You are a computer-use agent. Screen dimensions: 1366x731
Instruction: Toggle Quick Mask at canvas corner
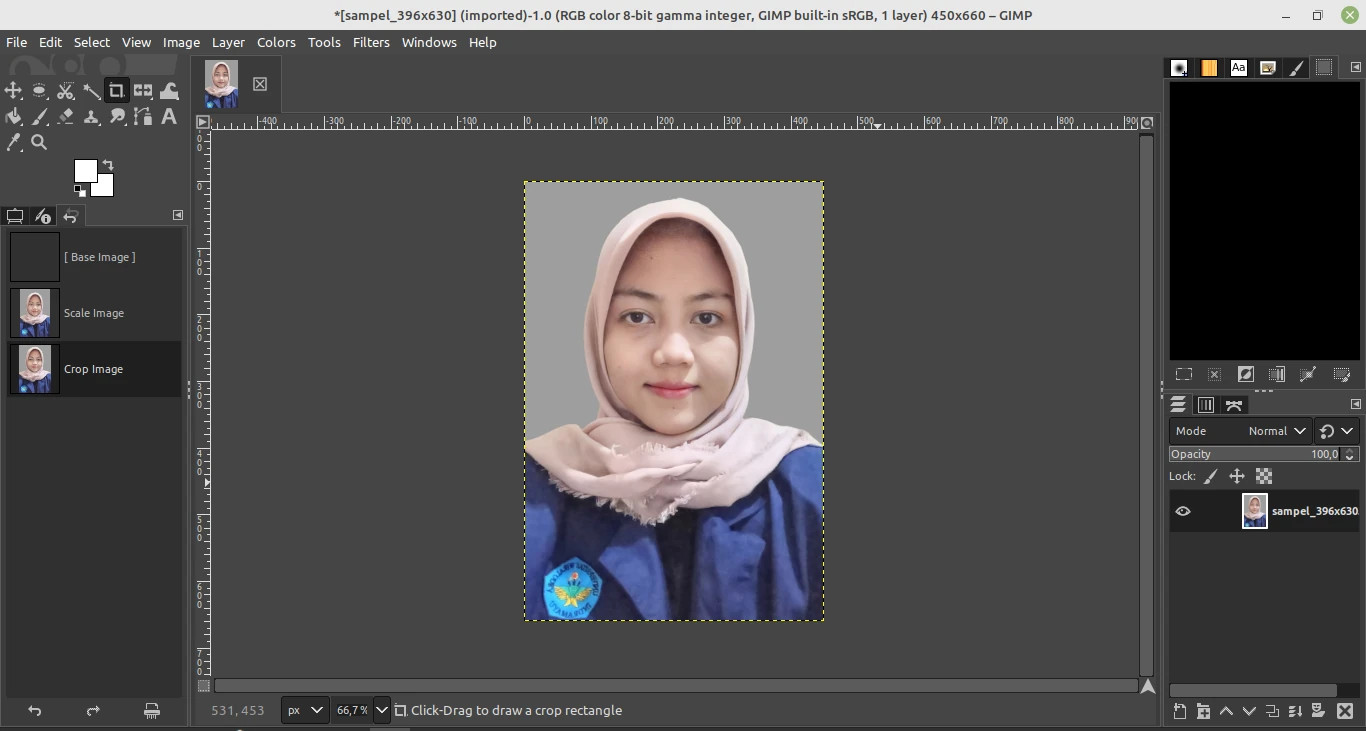(x=204, y=687)
